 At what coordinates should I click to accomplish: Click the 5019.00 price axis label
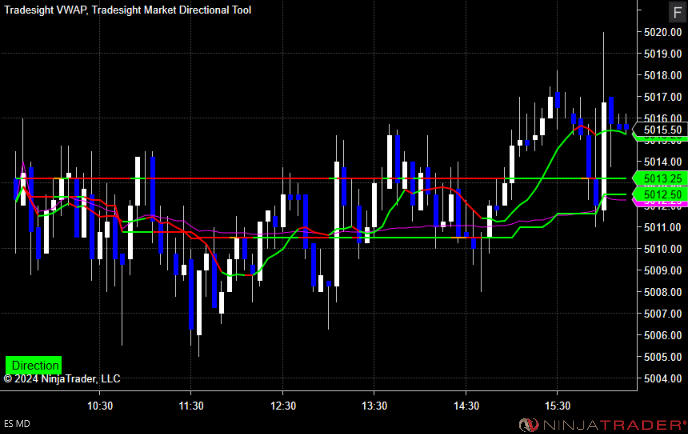pyautogui.click(x=663, y=54)
